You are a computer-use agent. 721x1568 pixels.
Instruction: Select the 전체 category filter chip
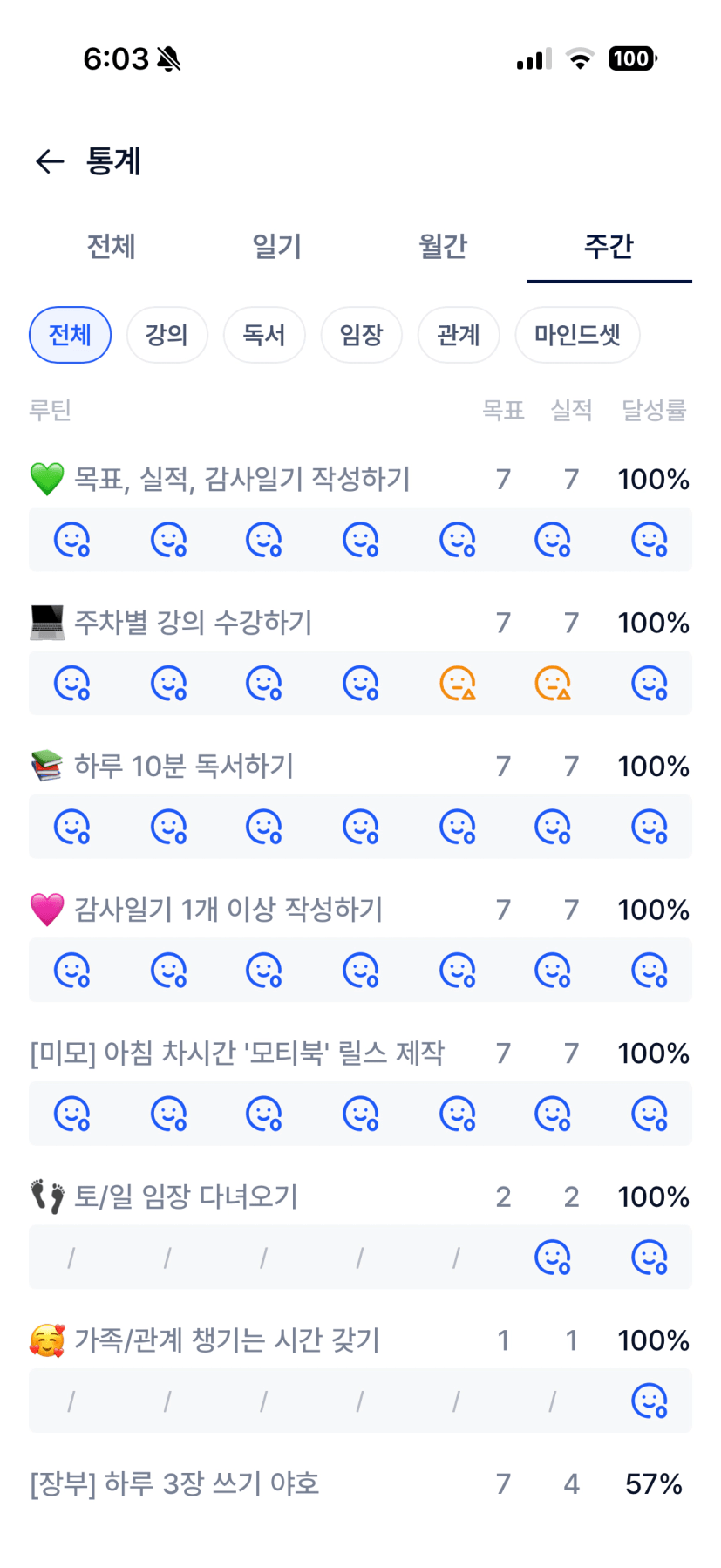(70, 335)
